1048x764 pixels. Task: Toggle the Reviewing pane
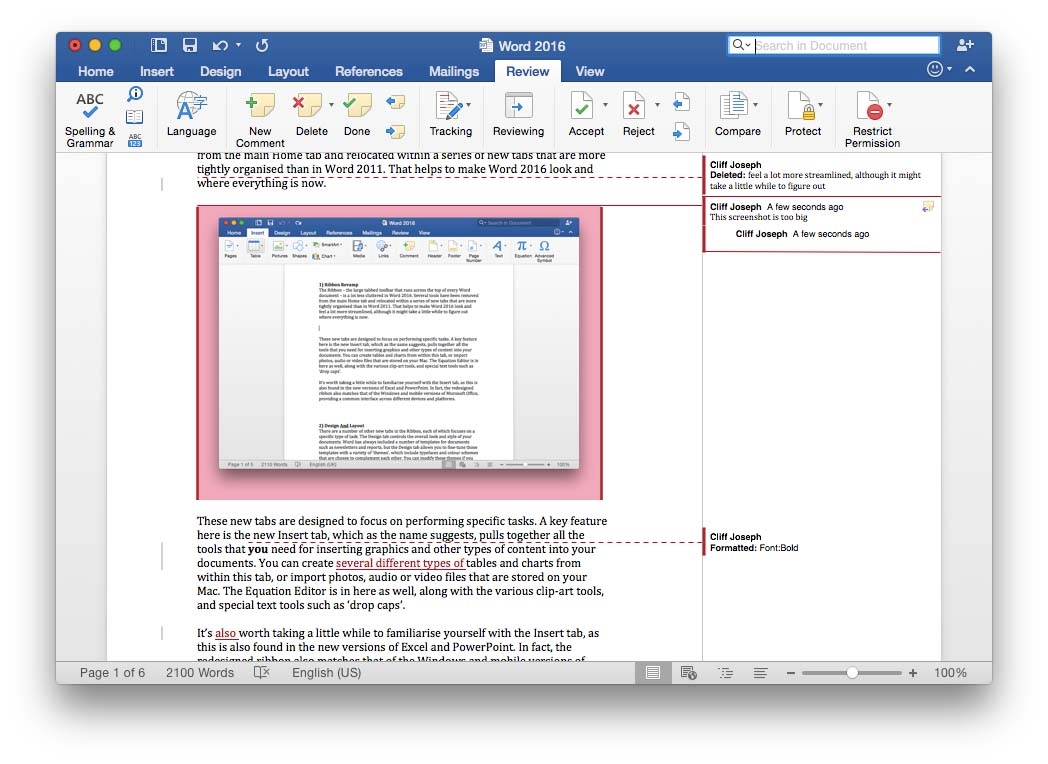pyautogui.click(x=518, y=114)
